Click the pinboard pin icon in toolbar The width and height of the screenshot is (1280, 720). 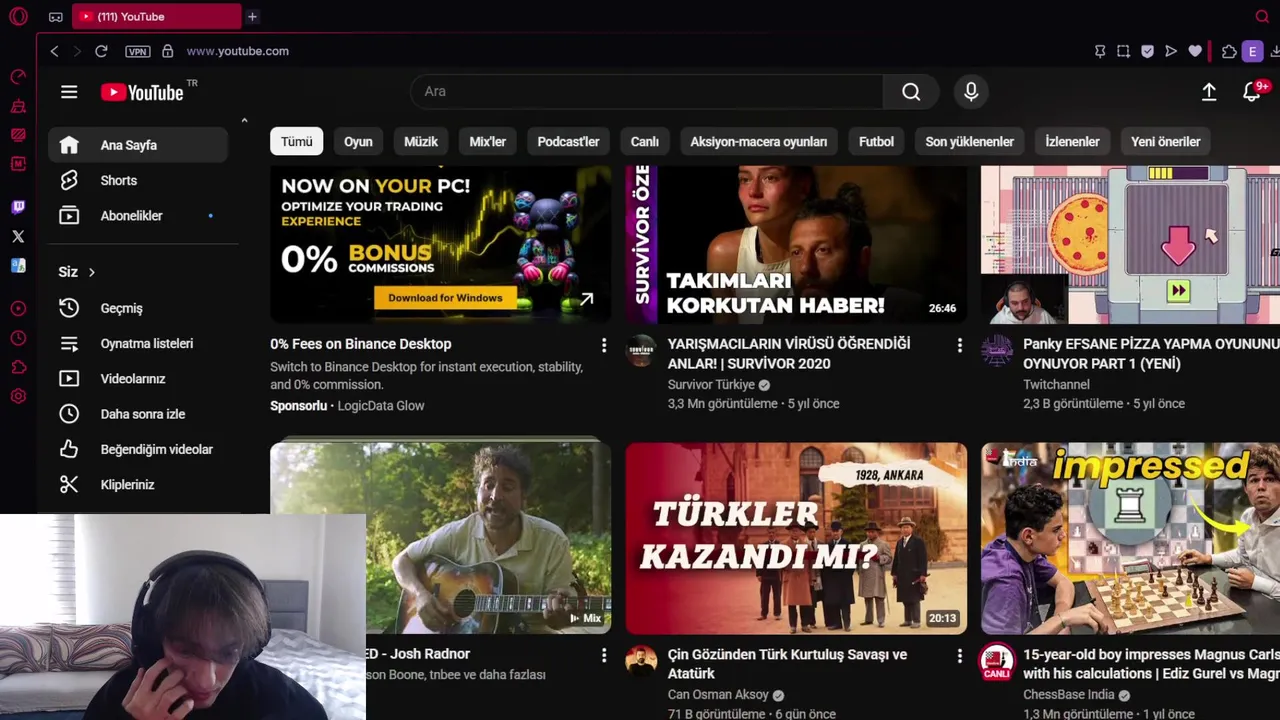tap(1100, 51)
